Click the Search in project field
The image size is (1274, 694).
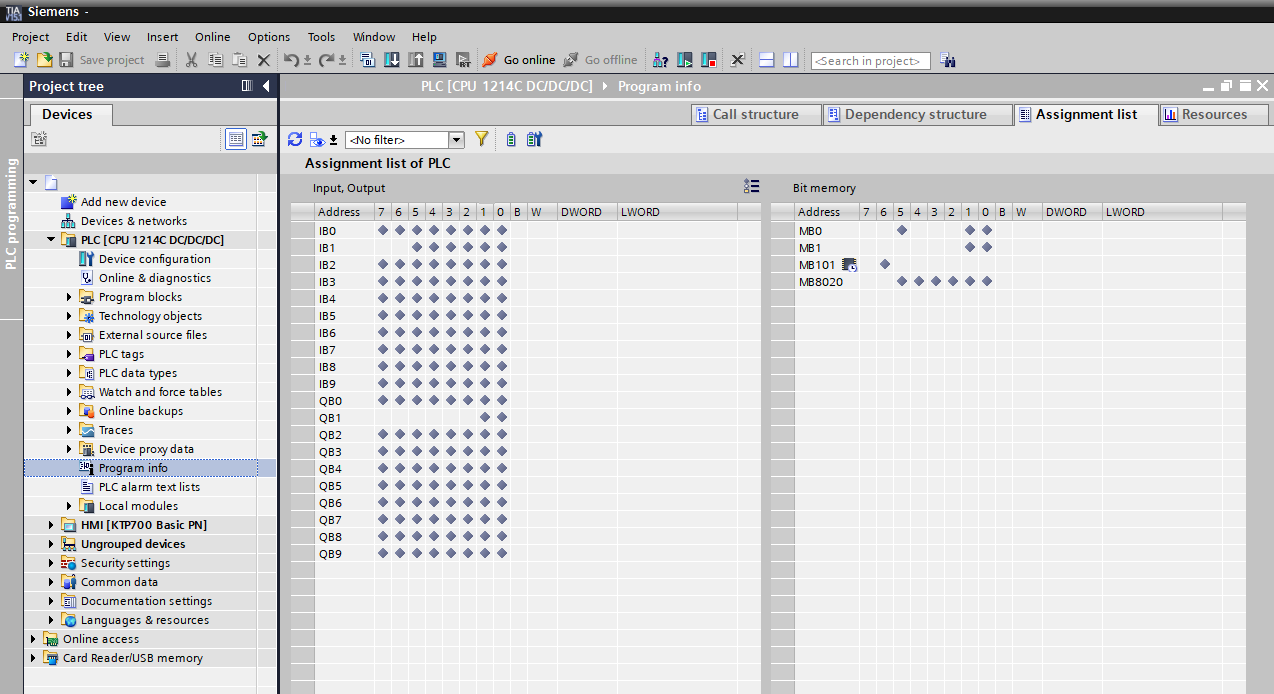tap(870, 61)
